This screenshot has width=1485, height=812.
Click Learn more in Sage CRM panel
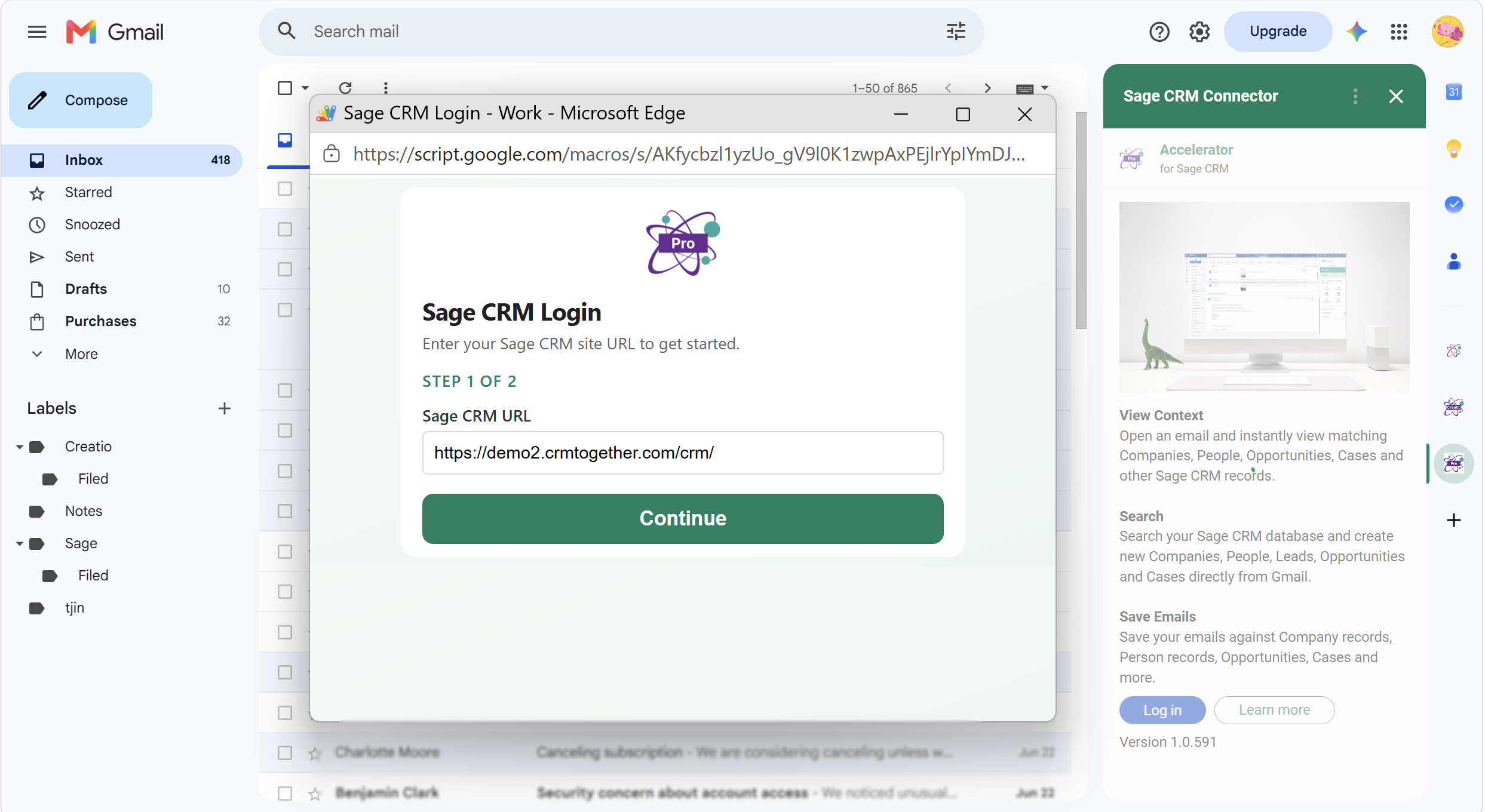[1274, 710]
